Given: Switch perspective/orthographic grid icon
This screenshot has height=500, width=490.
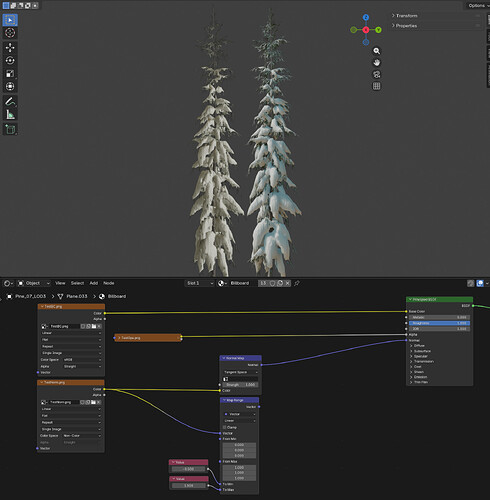Looking at the screenshot, I should click(376, 86).
